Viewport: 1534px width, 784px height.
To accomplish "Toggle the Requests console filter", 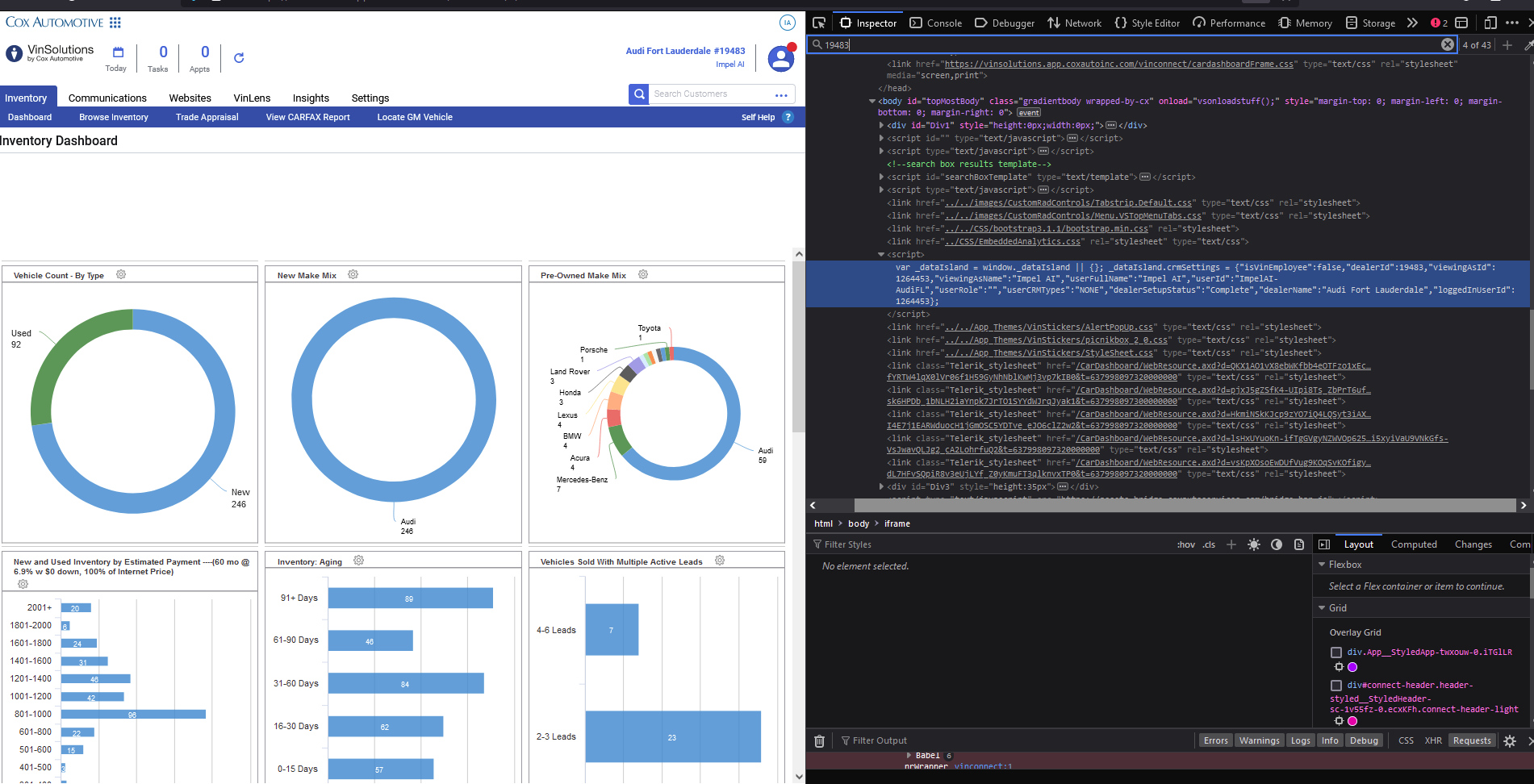I will [x=1472, y=740].
